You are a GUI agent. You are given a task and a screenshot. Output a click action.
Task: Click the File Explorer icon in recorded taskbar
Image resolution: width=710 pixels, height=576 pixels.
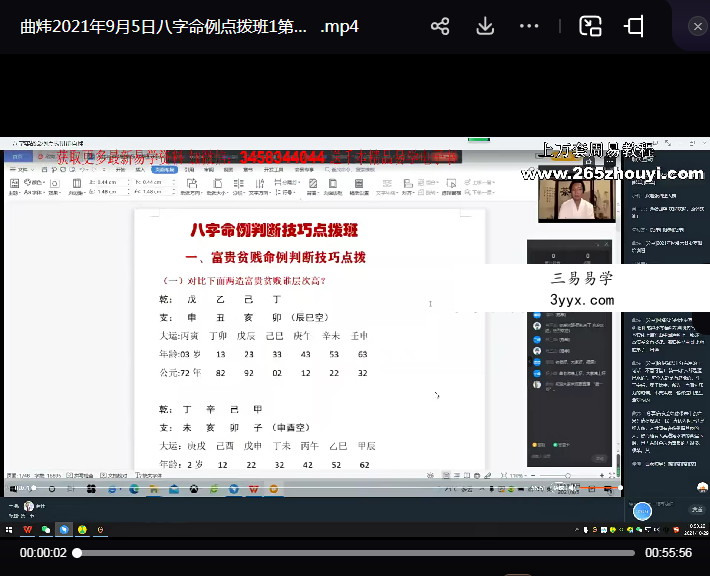pyautogui.click(x=154, y=489)
